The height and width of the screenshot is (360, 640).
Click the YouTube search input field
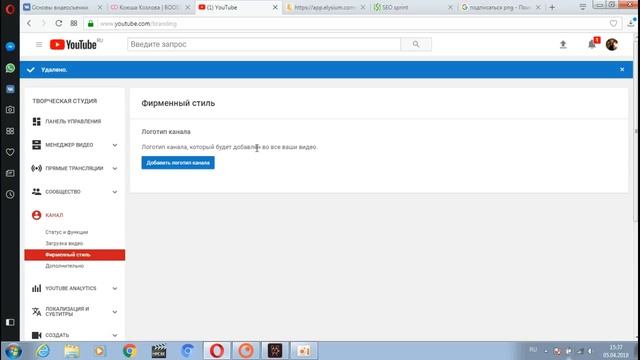[264, 44]
